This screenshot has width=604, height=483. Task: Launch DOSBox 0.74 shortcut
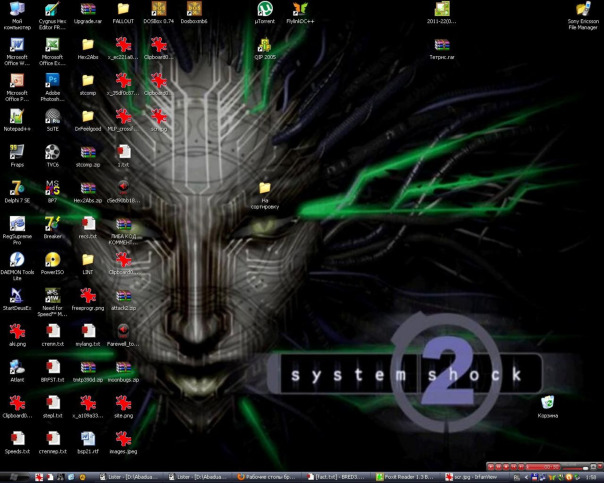point(159,13)
